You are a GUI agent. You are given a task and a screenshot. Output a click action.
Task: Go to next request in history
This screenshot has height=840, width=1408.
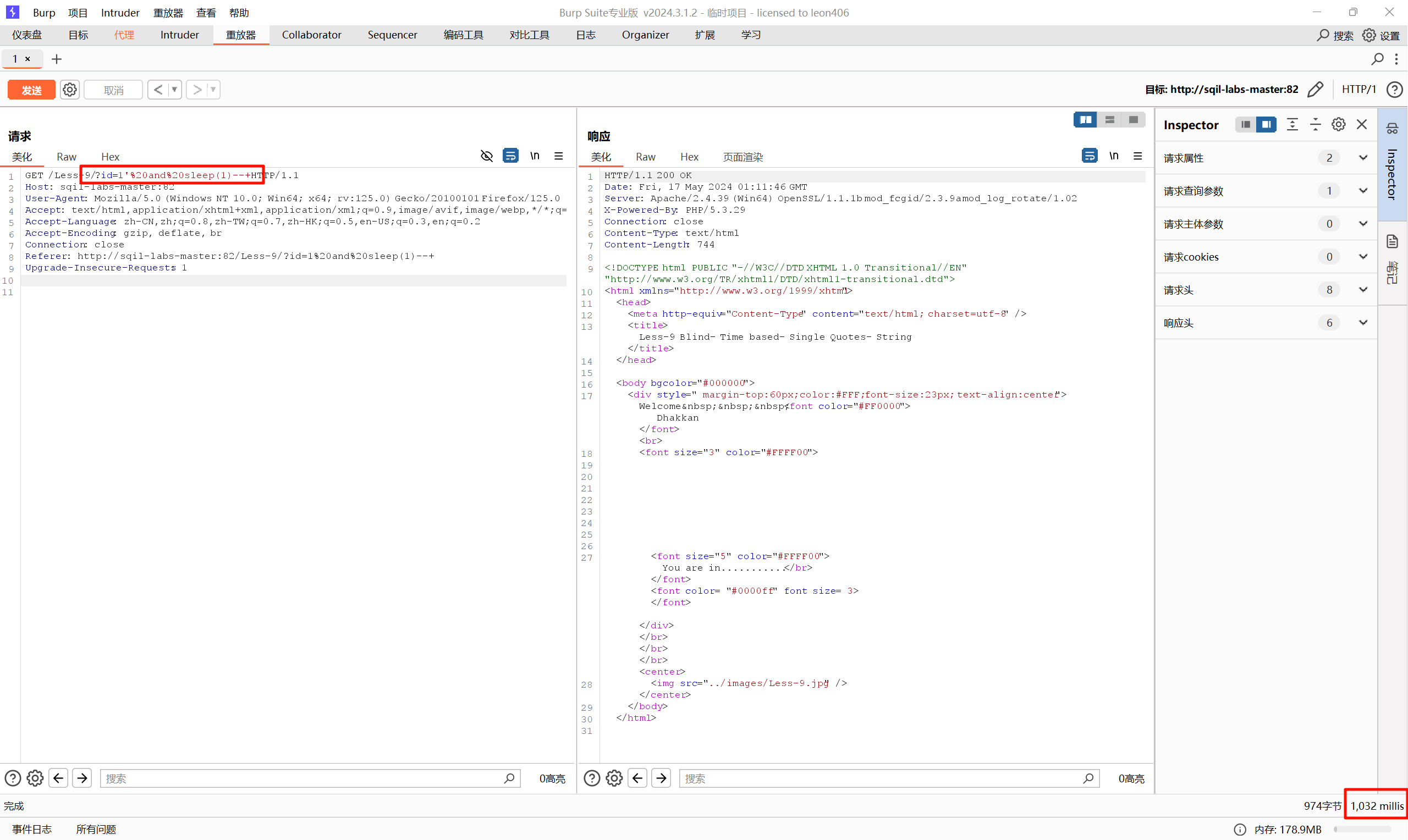point(196,90)
